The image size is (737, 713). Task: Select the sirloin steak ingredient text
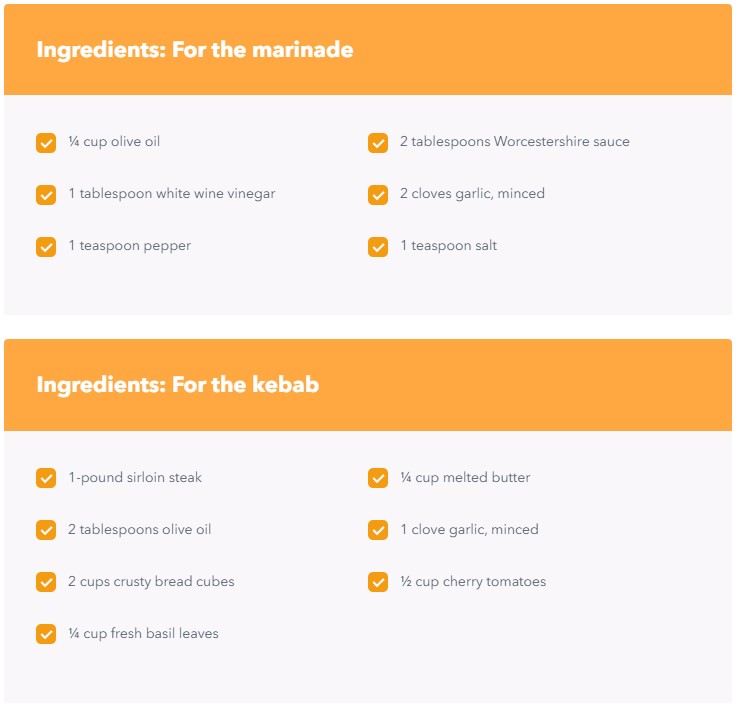pos(164,478)
